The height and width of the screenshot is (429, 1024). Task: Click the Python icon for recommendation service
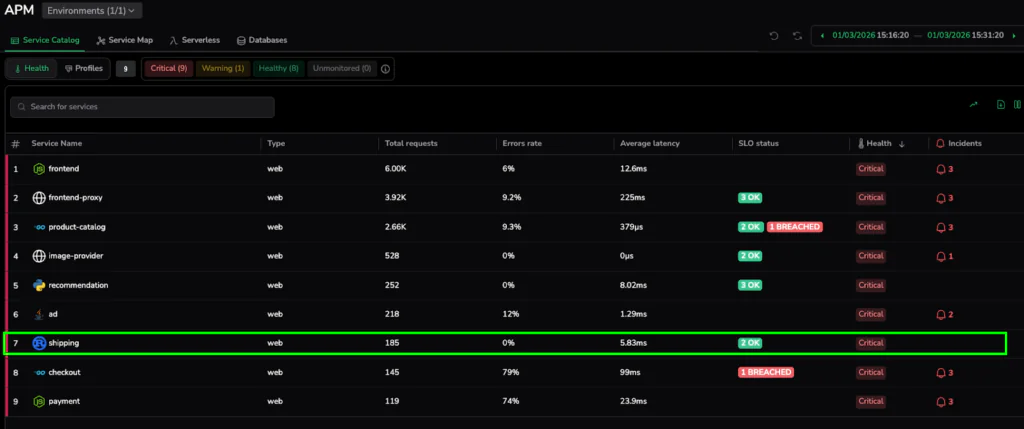pos(39,285)
